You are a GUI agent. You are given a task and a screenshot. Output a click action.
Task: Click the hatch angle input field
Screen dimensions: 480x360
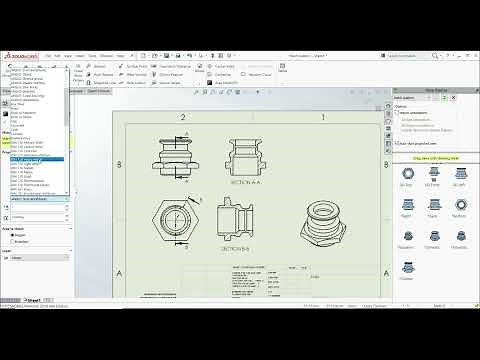pyautogui.click(x=37, y=217)
